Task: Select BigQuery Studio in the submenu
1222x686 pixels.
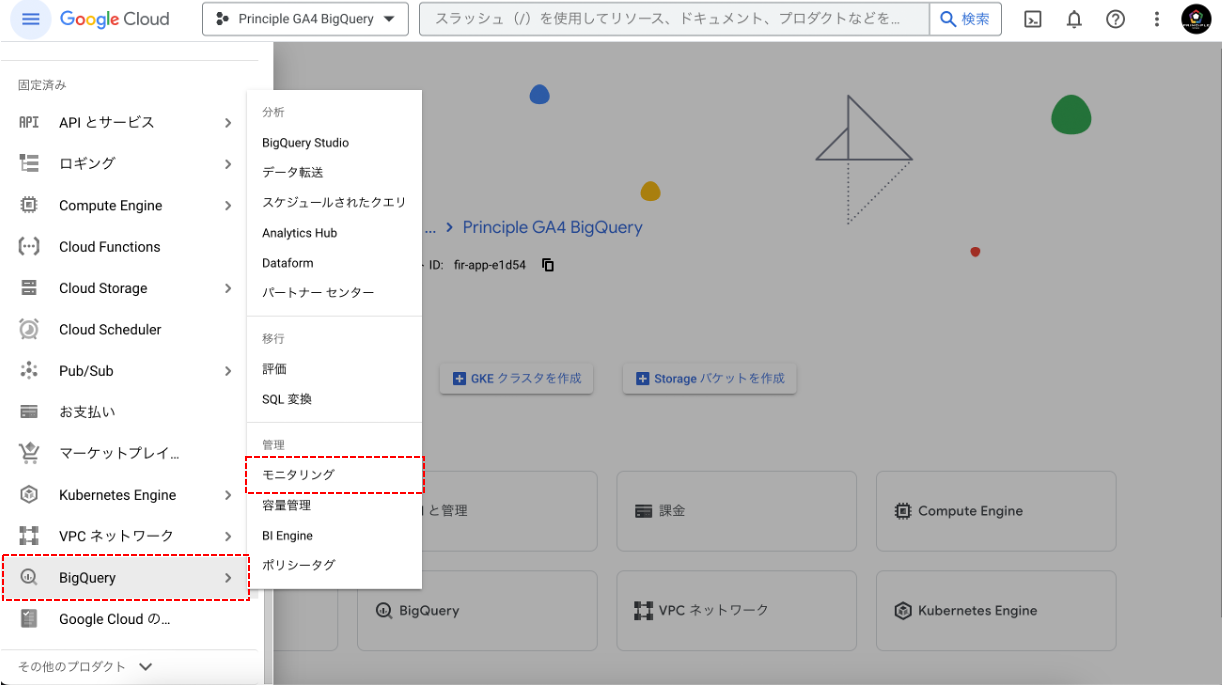Action: point(305,143)
